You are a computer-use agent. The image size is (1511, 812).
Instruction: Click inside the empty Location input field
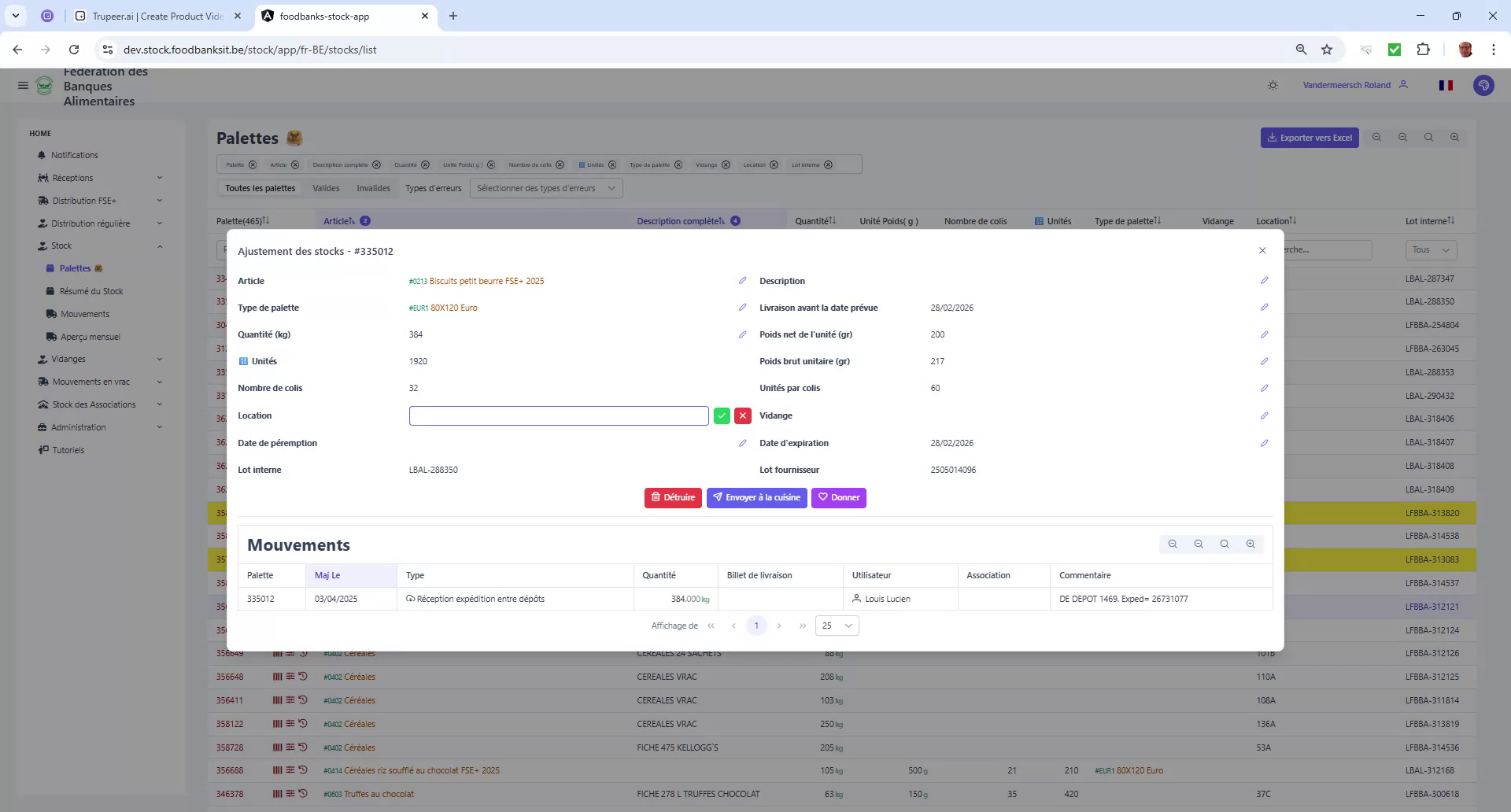pyautogui.click(x=558, y=415)
